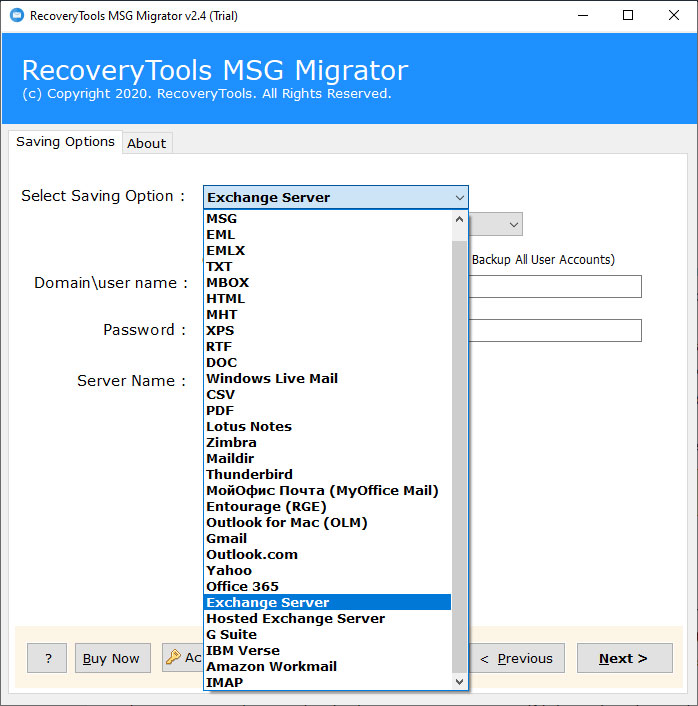Choose Gmail from the list
Viewport: 698px width, 706px height.
point(327,539)
